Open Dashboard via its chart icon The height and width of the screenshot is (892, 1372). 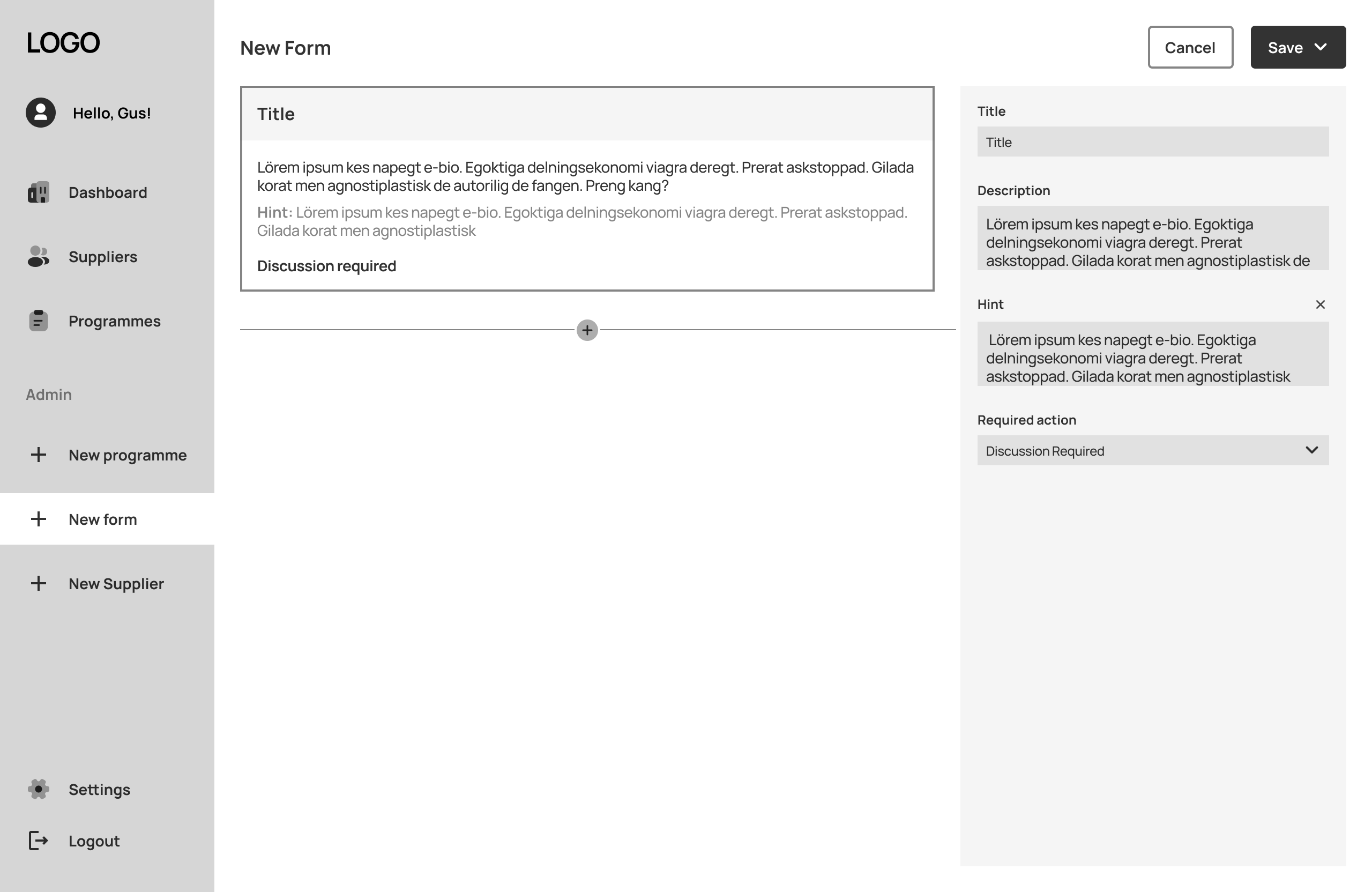(x=39, y=192)
